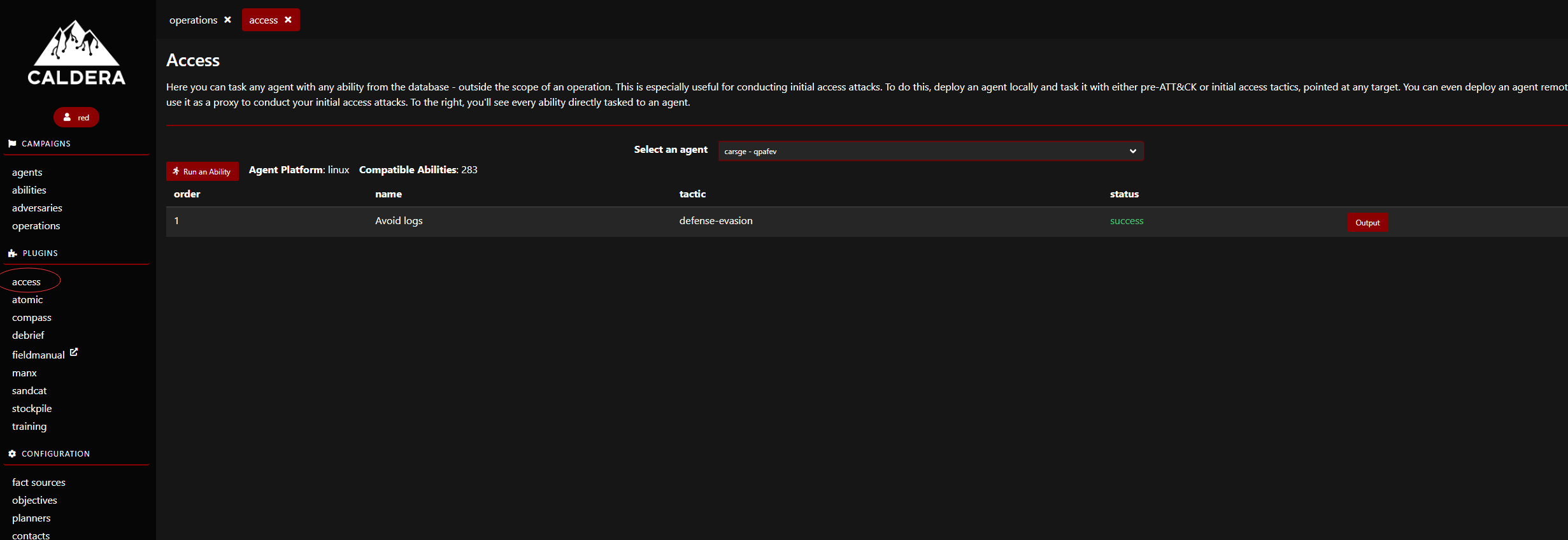Click the Compatible Abilities count 283
Viewport: 1568px width, 540px height.
coord(469,169)
